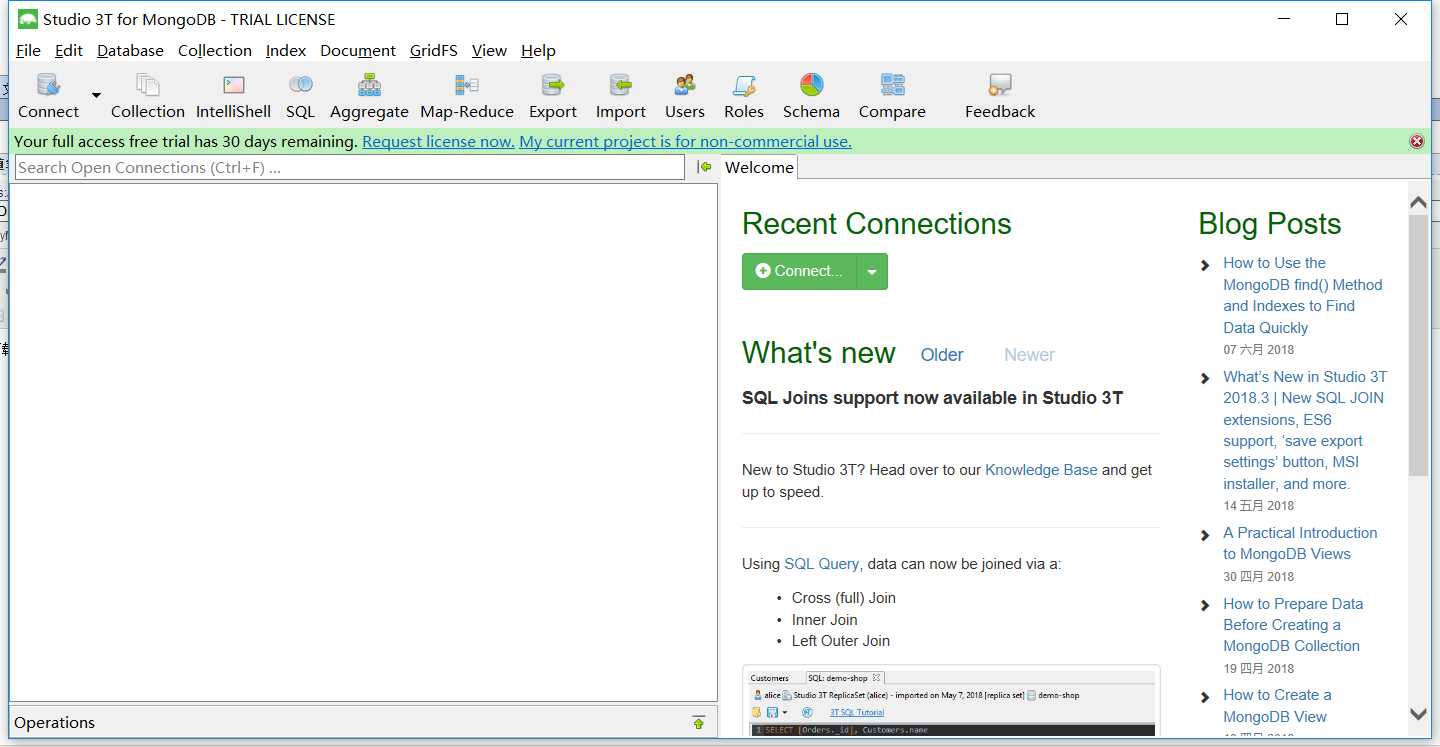Expand the Connect toolbar dropdown arrow

96,95
